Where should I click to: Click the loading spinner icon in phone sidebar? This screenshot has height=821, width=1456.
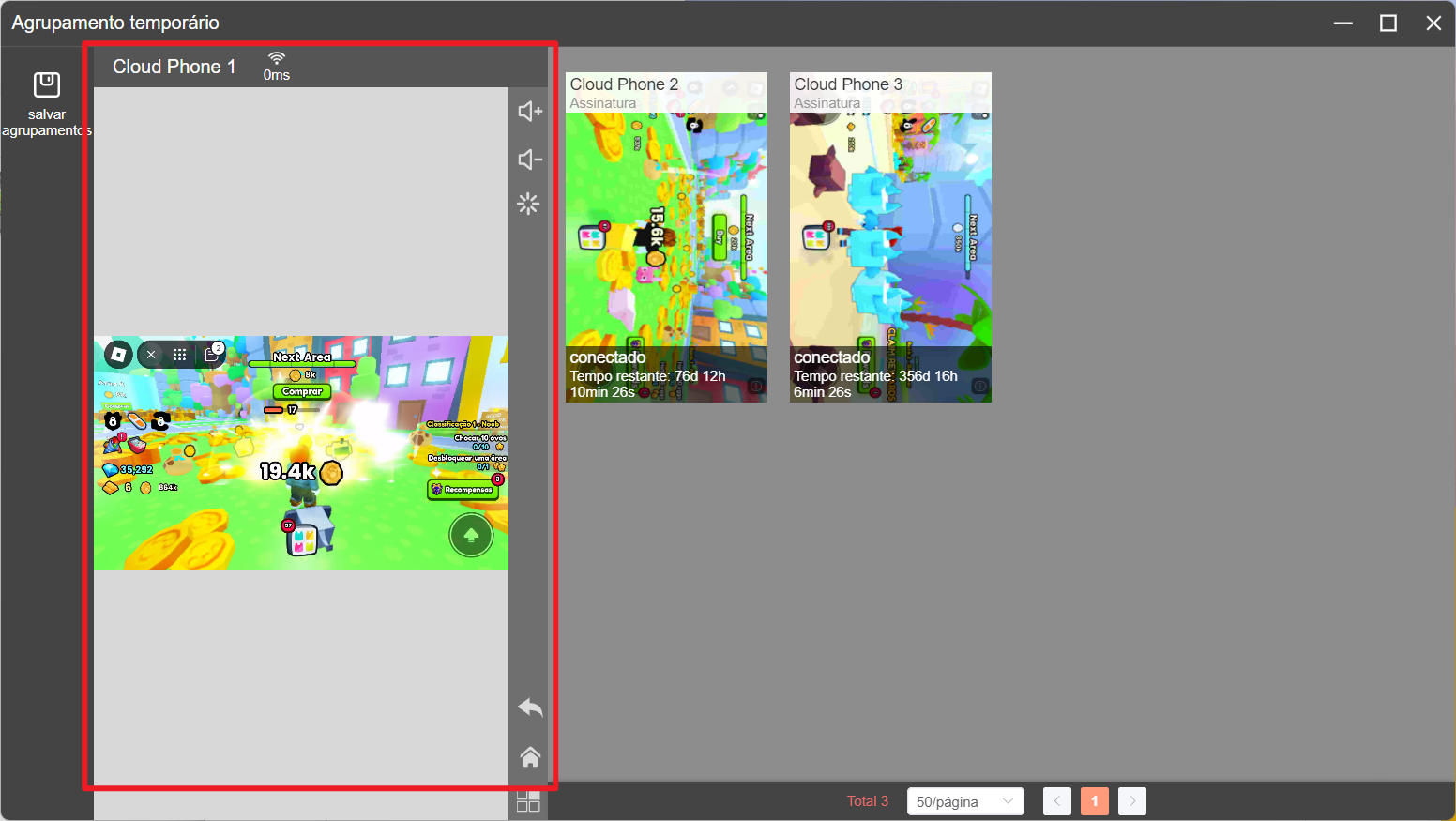(528, 204)
